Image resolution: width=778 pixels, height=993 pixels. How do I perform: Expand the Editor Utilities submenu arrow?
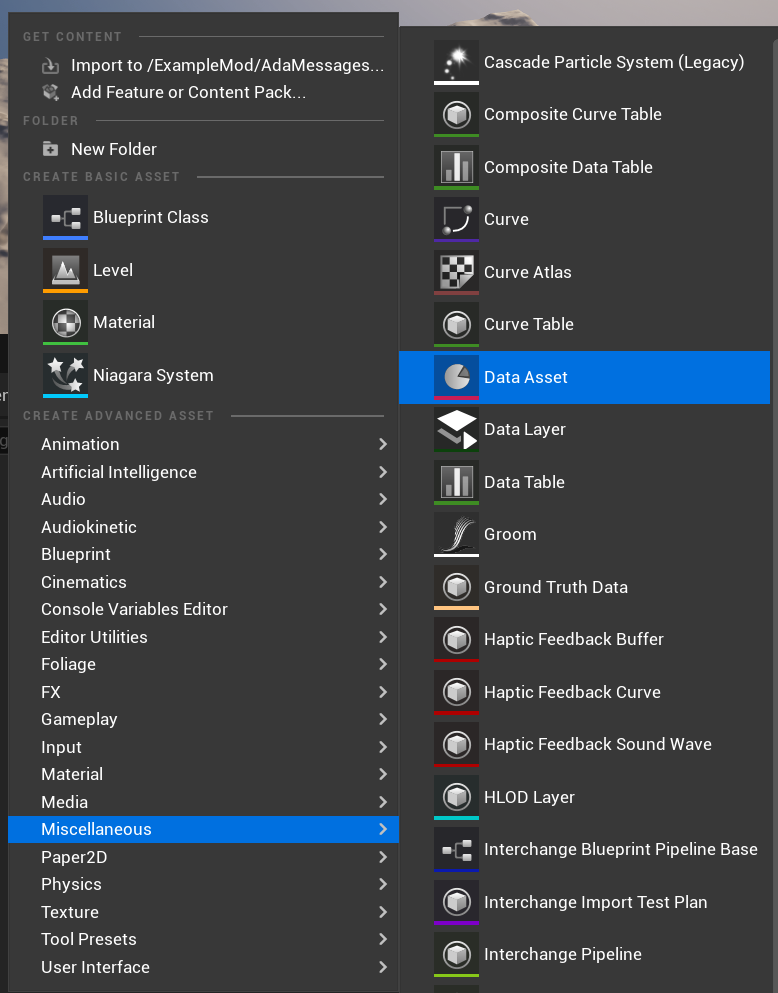point(382,638)
